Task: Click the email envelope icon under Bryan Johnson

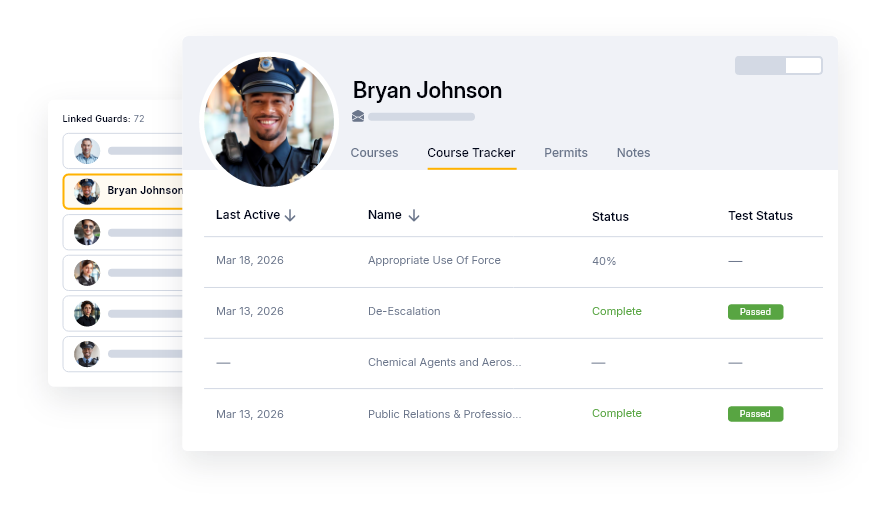Action: (358, 116)
